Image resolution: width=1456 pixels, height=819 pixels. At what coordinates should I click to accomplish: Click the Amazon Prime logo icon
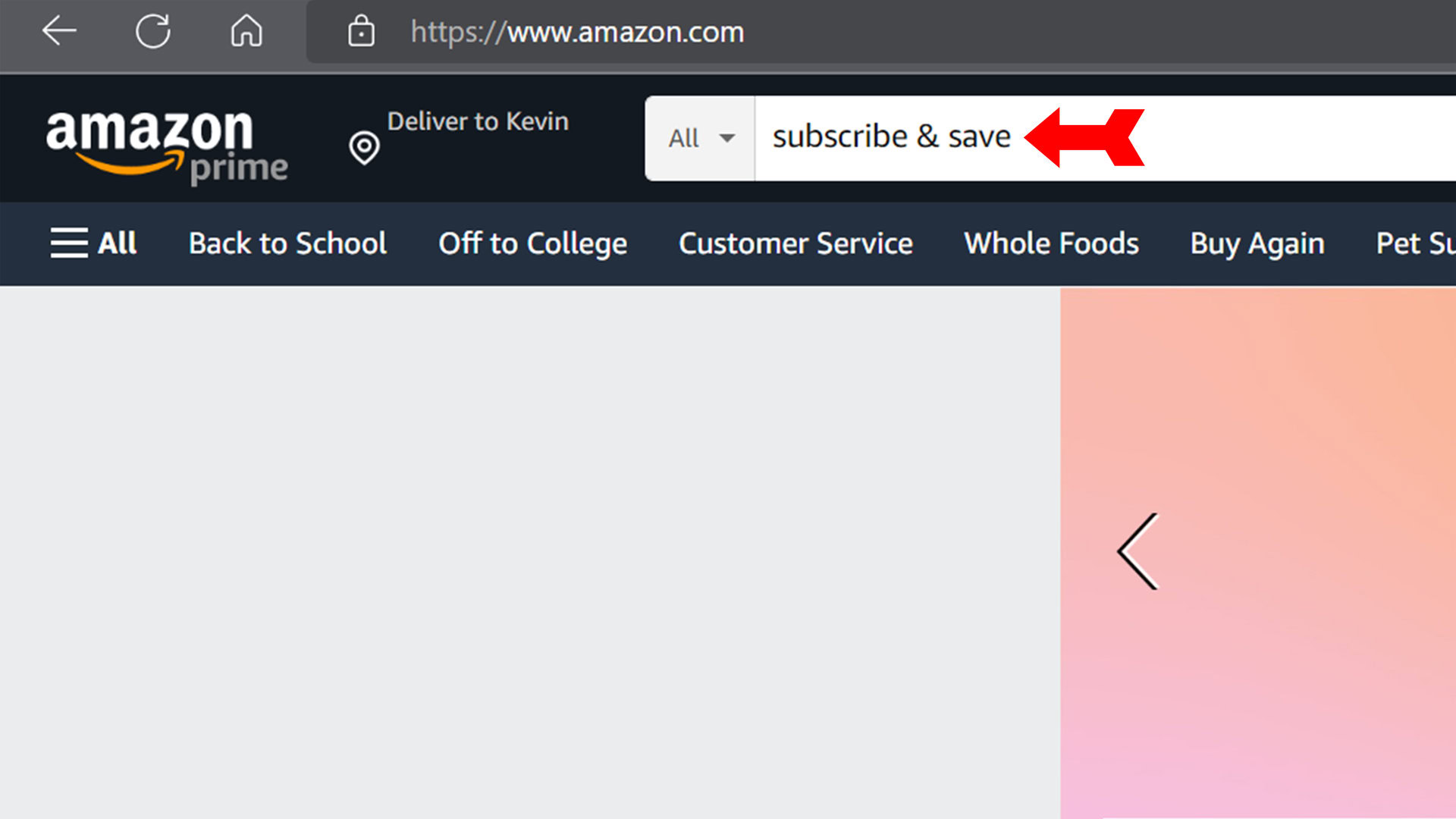(x=165, y=145)
